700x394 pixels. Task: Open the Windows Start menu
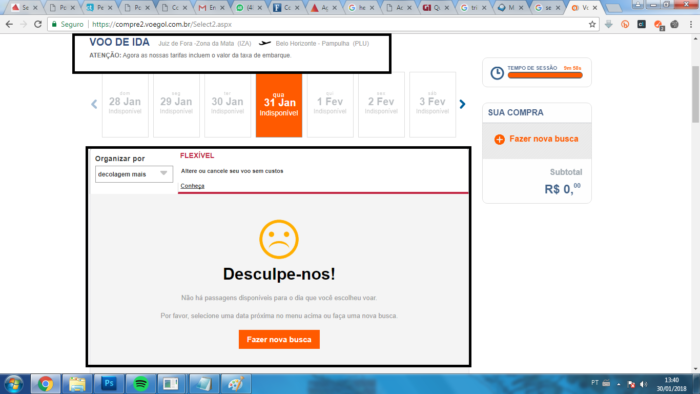coord(13,384)
